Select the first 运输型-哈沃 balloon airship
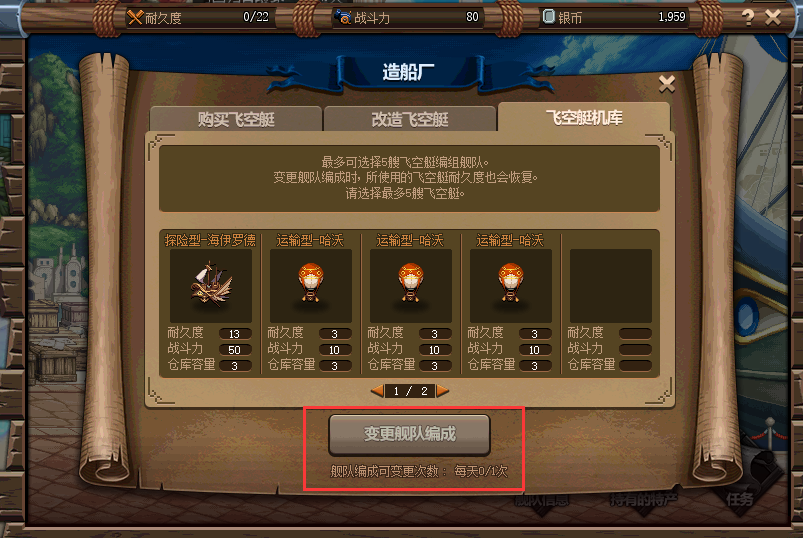This screenshot has height=538, width=803. point(310,286)
